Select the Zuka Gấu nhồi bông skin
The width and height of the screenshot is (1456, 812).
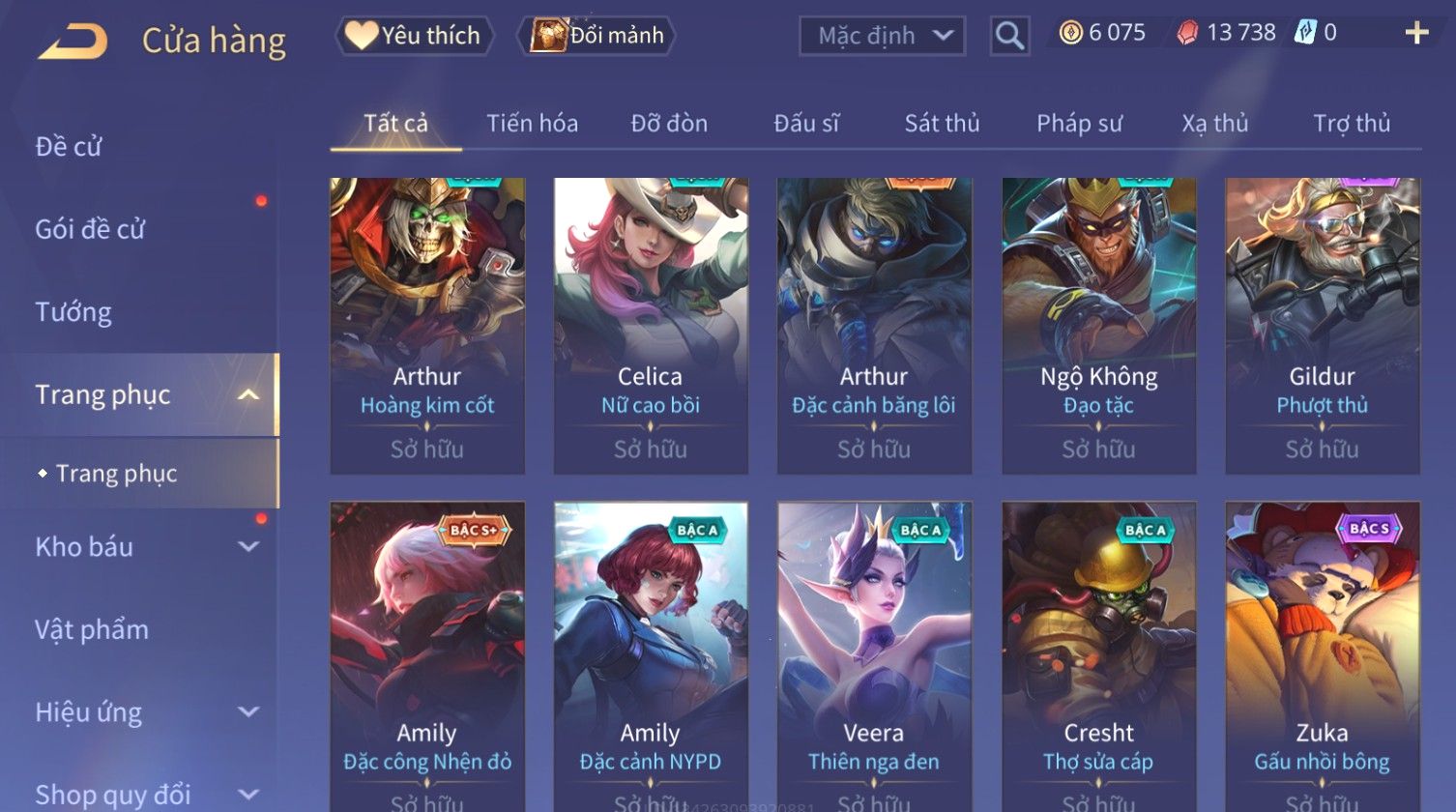(1323, 656)
